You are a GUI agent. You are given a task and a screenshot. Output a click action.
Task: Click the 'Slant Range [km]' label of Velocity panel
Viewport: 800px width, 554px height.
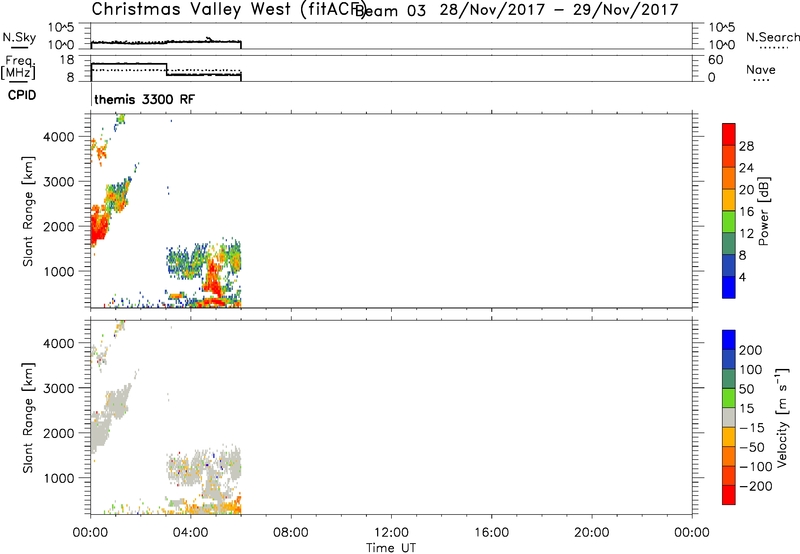[28, 417]
